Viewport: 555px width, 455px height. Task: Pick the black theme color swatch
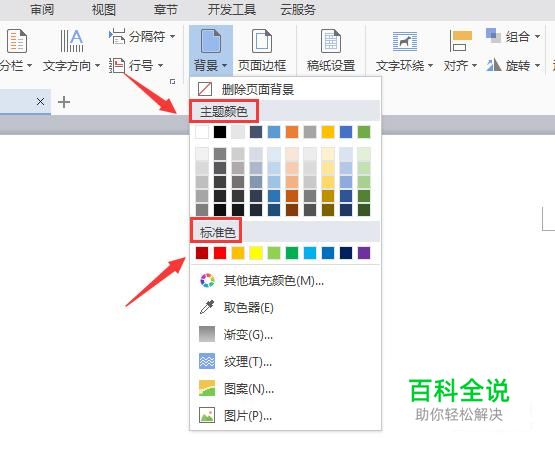(x=220, y=132)
